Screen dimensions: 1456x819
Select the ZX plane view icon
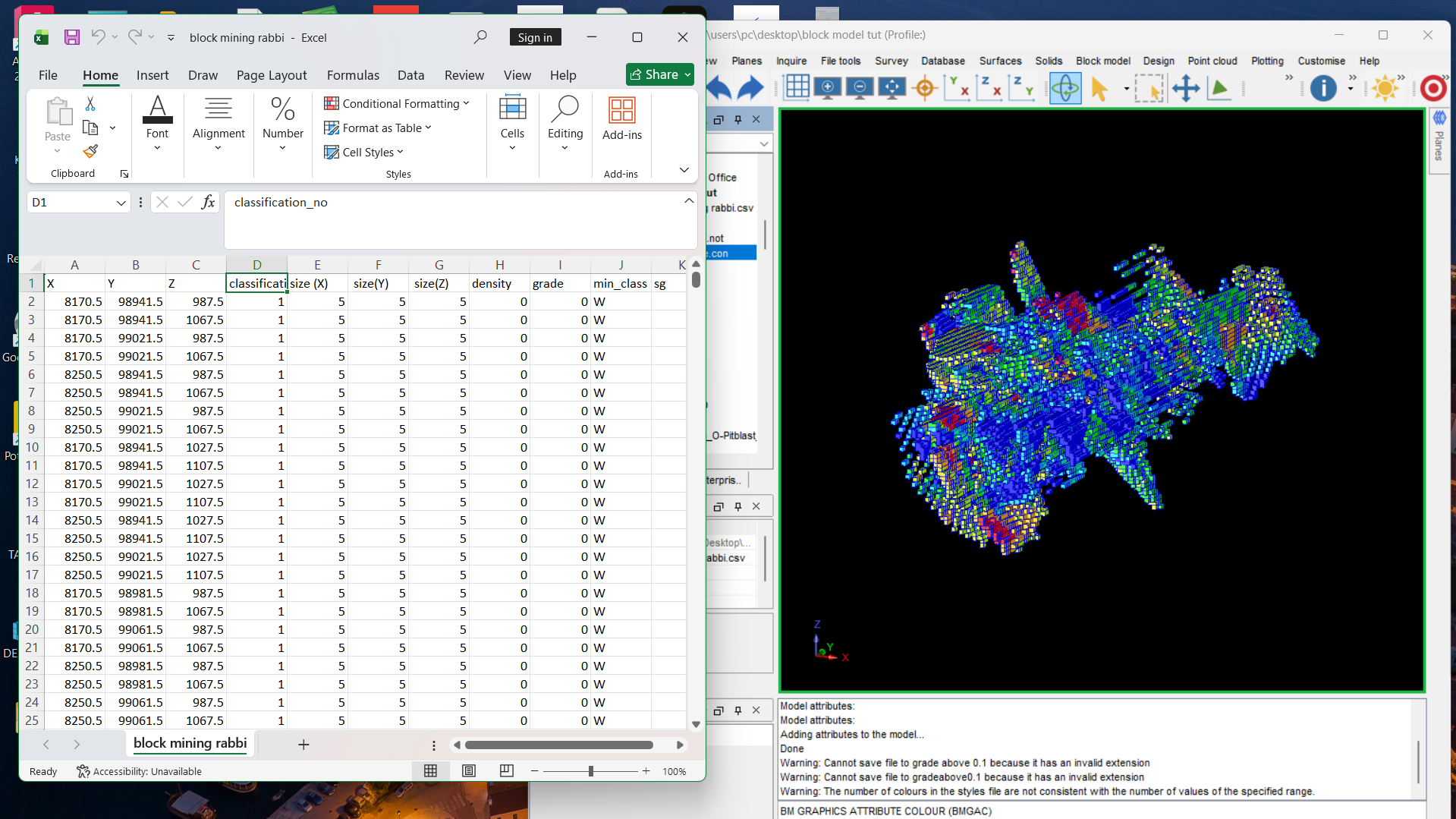pos(989,88)
